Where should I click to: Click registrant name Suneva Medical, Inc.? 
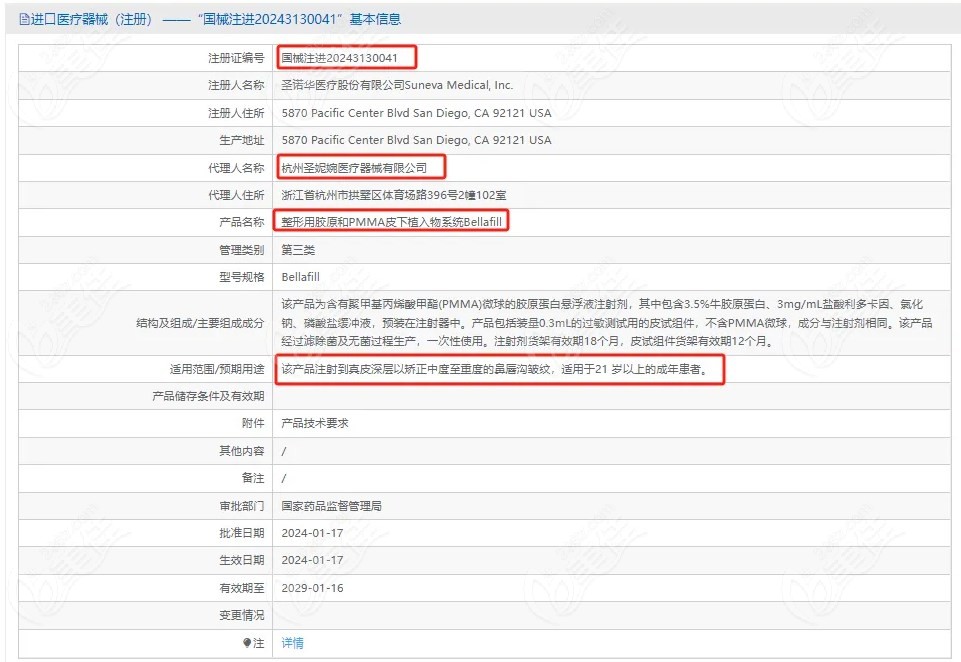coord(397,86)
